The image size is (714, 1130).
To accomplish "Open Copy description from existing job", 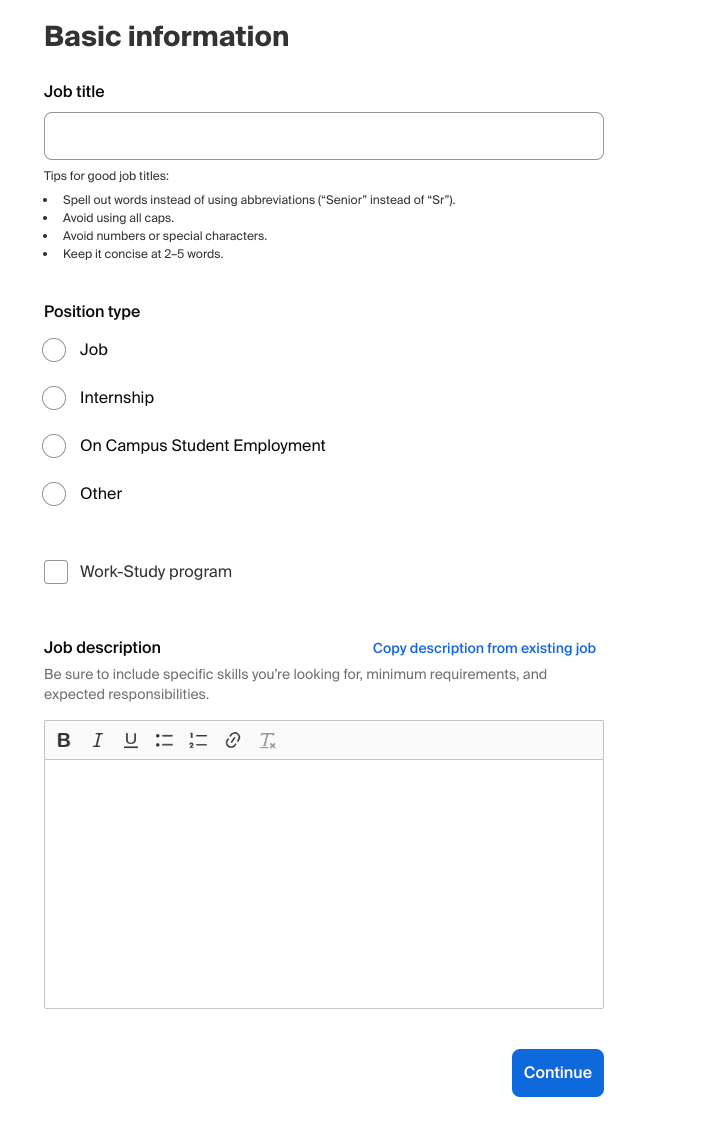I will point(484,648).
